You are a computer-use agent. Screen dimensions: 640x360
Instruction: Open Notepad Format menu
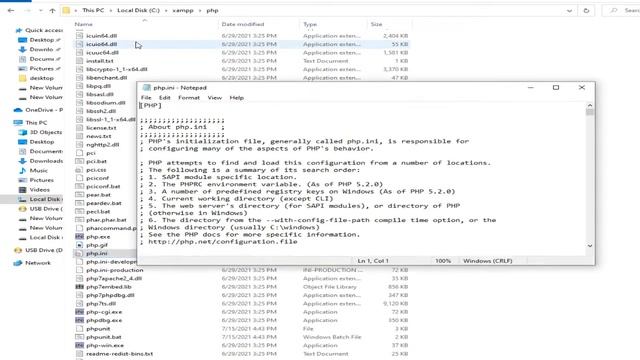click(189, 98)
